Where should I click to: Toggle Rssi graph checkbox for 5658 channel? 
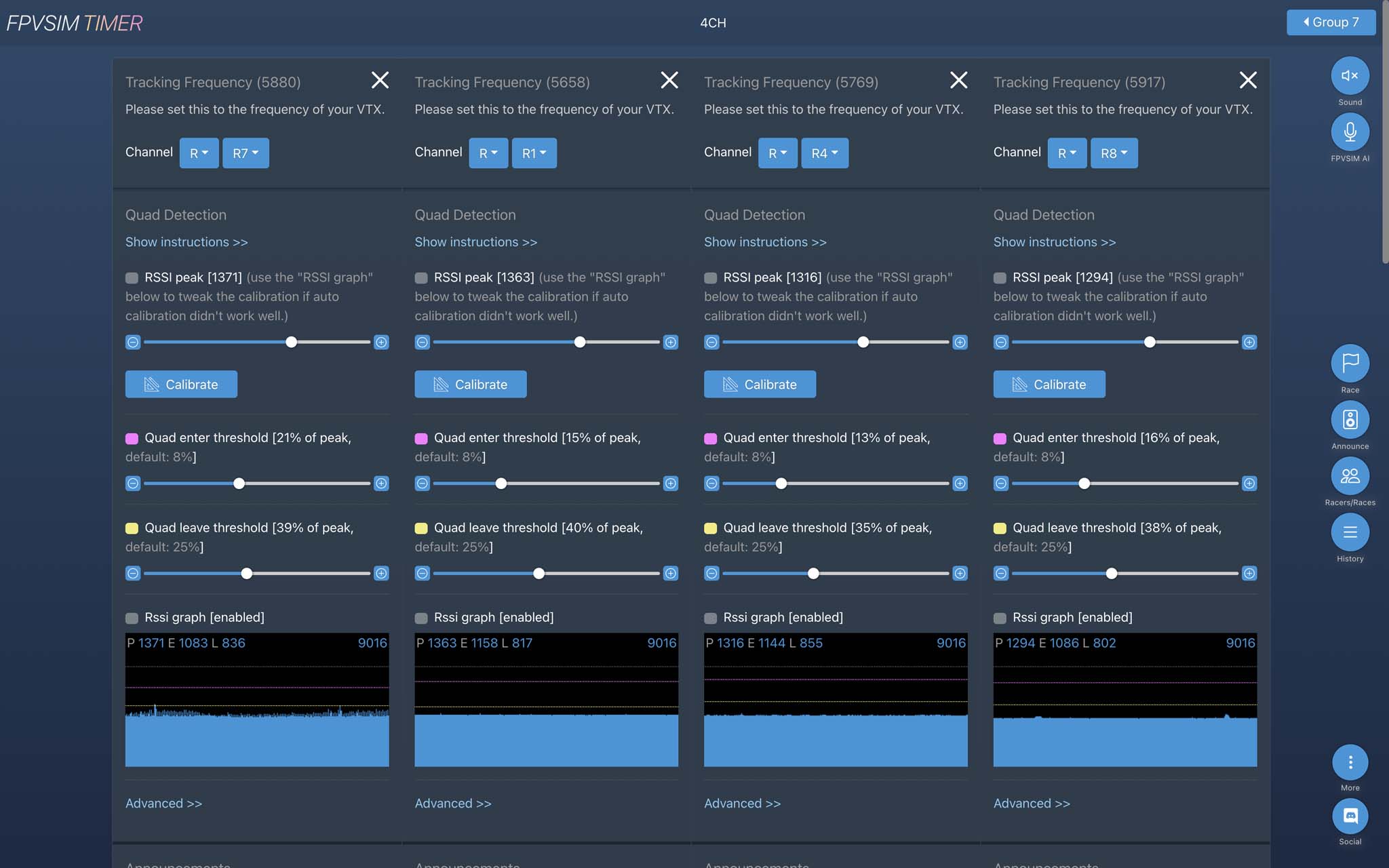pyautogui.click(x=421, y=618)
